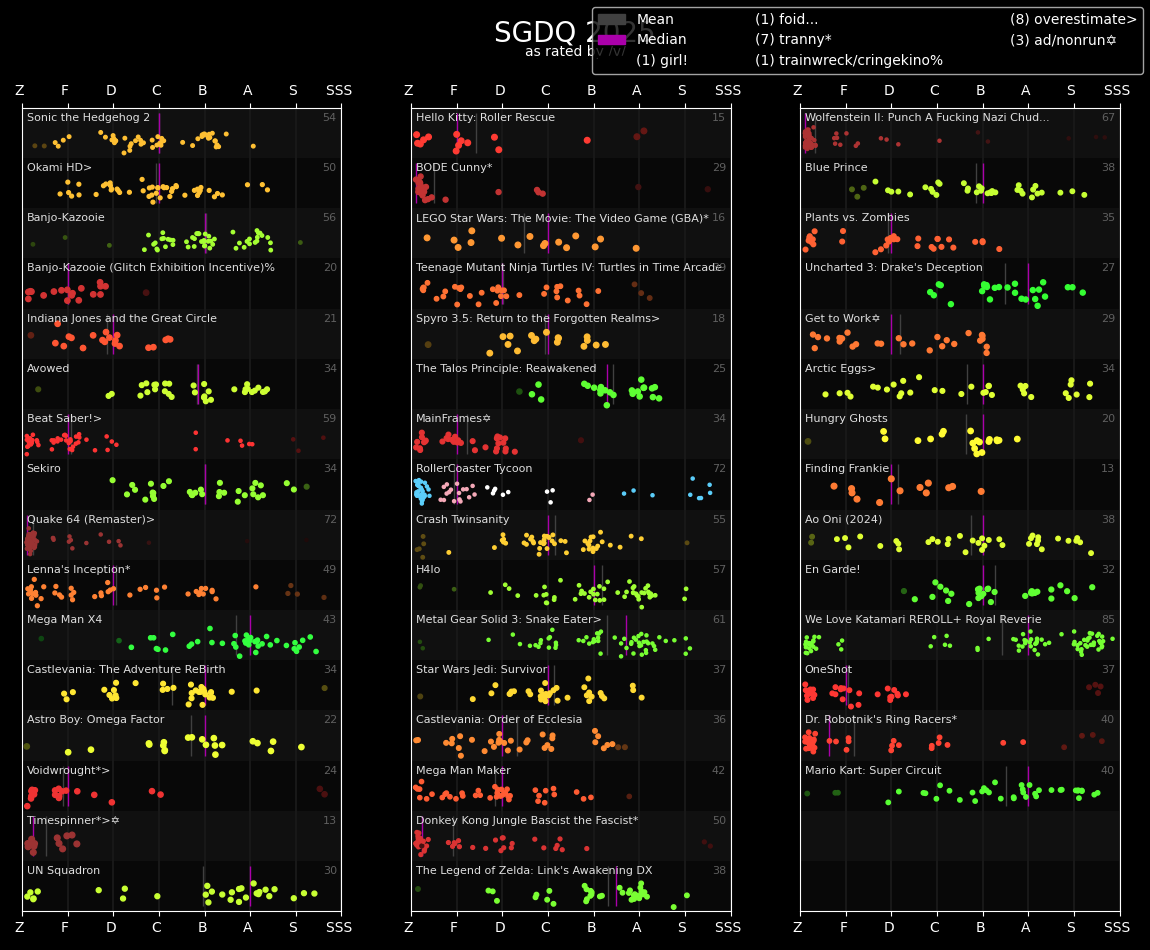Click 'Spyro 3.5: Return to the Forgotten Realms>'

click(538, 318)
